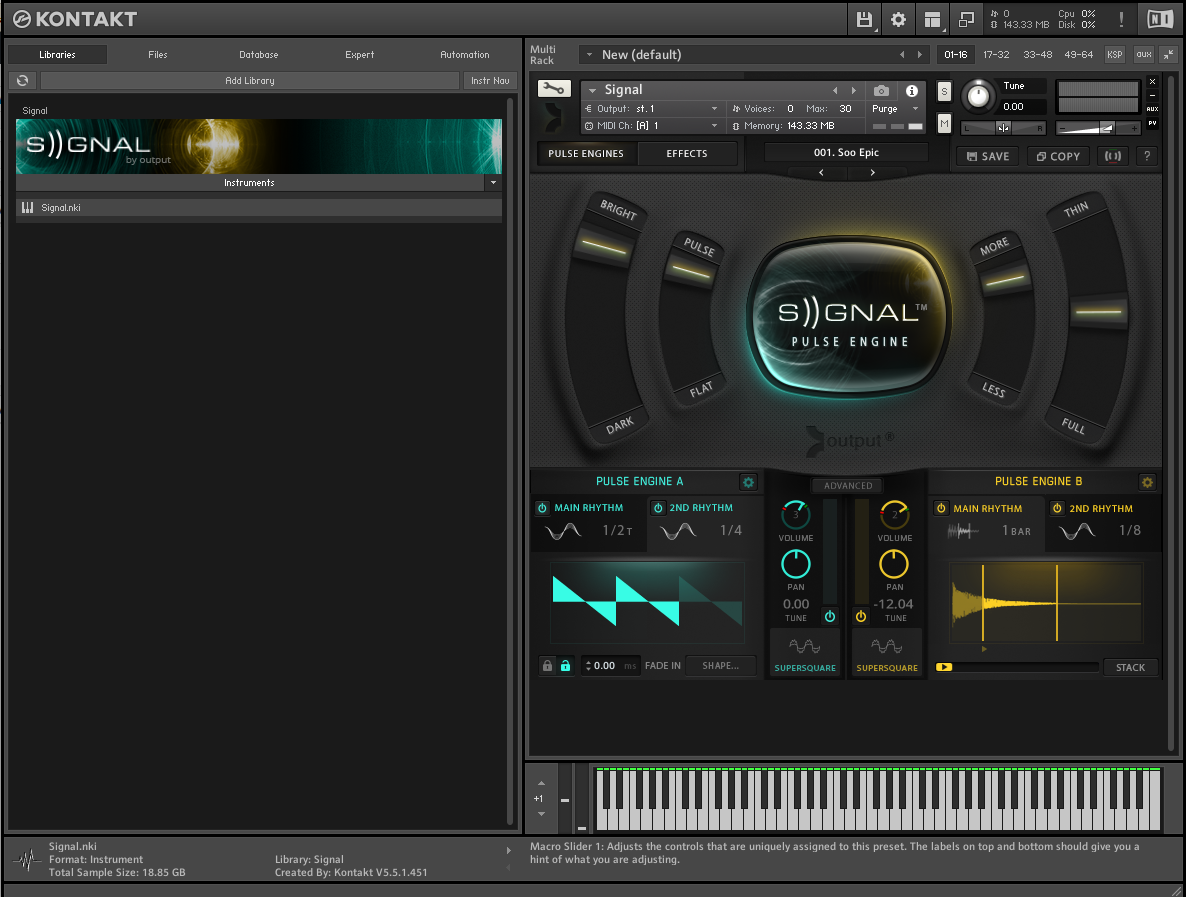Click the COPY button
This screenshot has width=1186, height=897.
pos(1057,156)
